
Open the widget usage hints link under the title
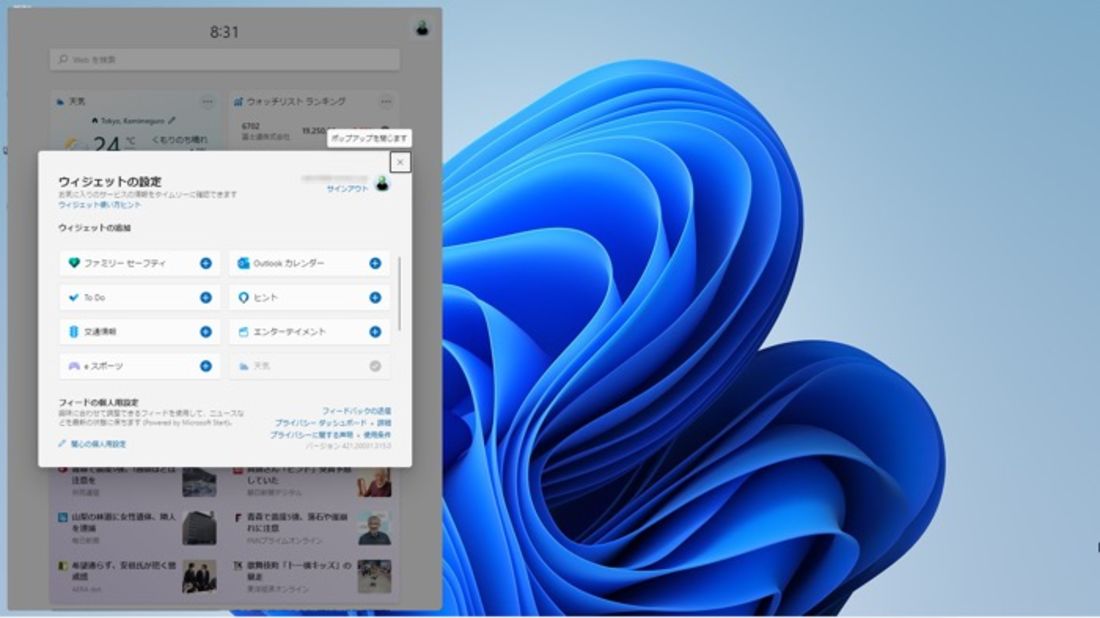[x=100, y=205]
